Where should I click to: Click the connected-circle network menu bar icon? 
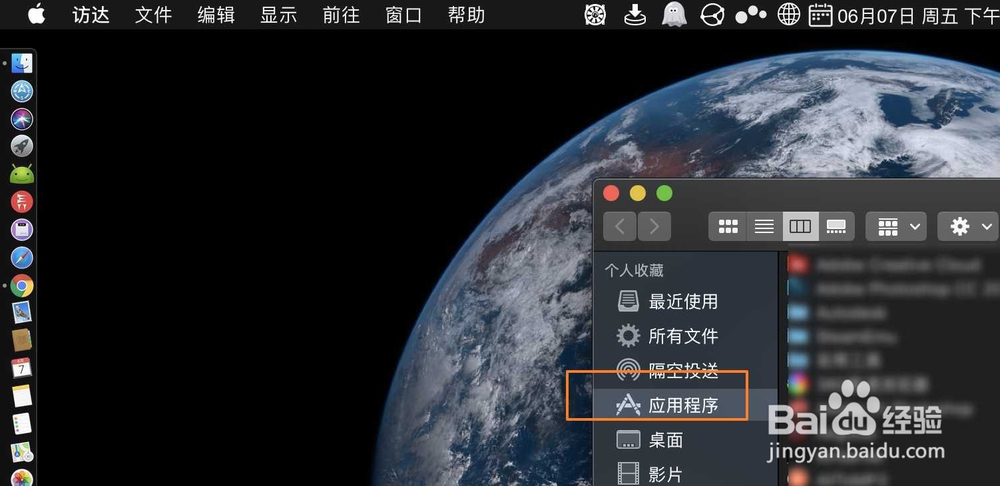pos(712,15)
